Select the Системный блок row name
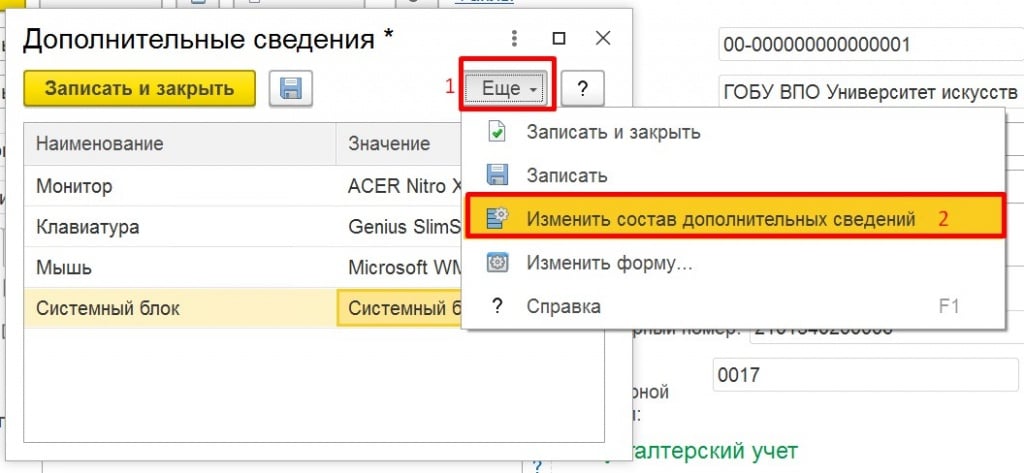 108,308
